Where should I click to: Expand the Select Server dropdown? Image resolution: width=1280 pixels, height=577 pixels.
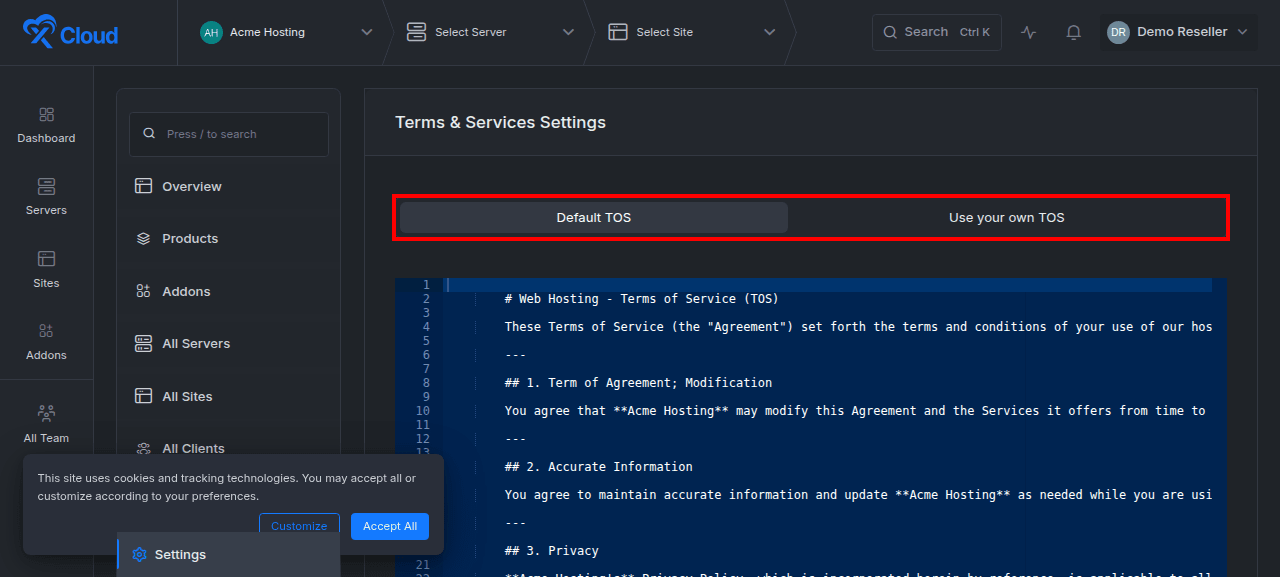tap(568, 32)
